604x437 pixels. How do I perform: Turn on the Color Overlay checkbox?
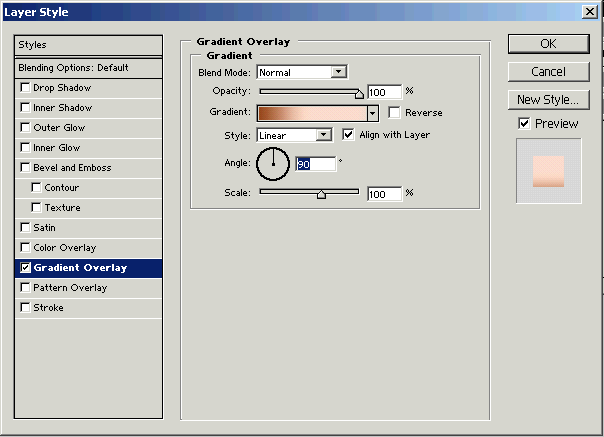(25, 248)
